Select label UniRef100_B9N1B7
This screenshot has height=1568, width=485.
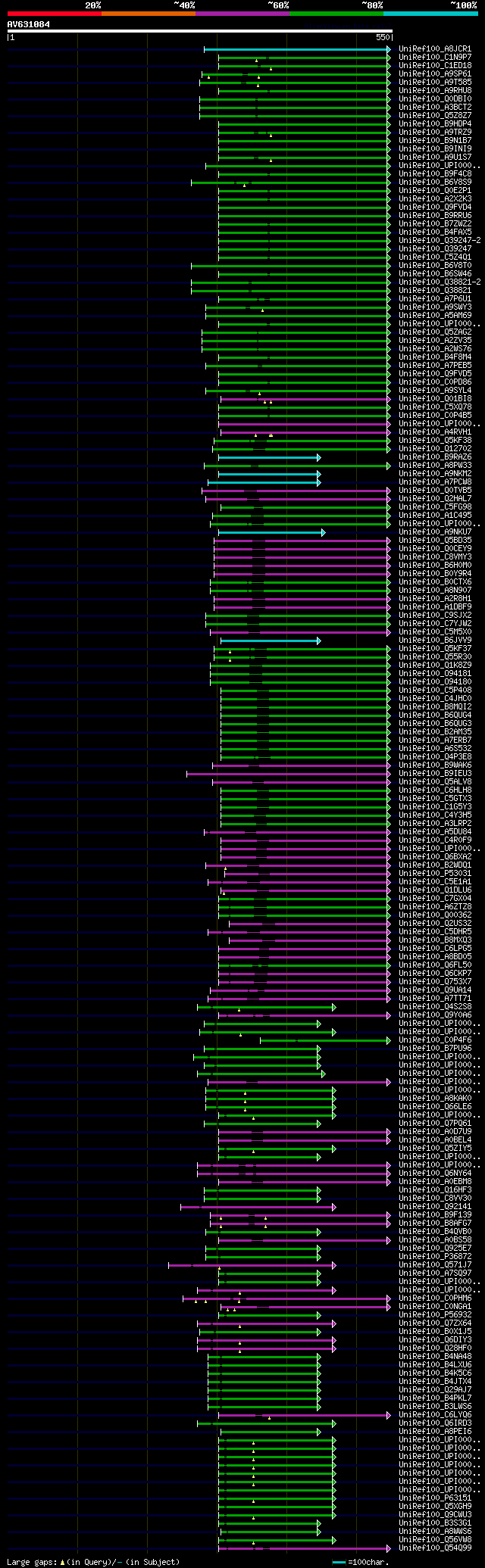tap(435, 141)
